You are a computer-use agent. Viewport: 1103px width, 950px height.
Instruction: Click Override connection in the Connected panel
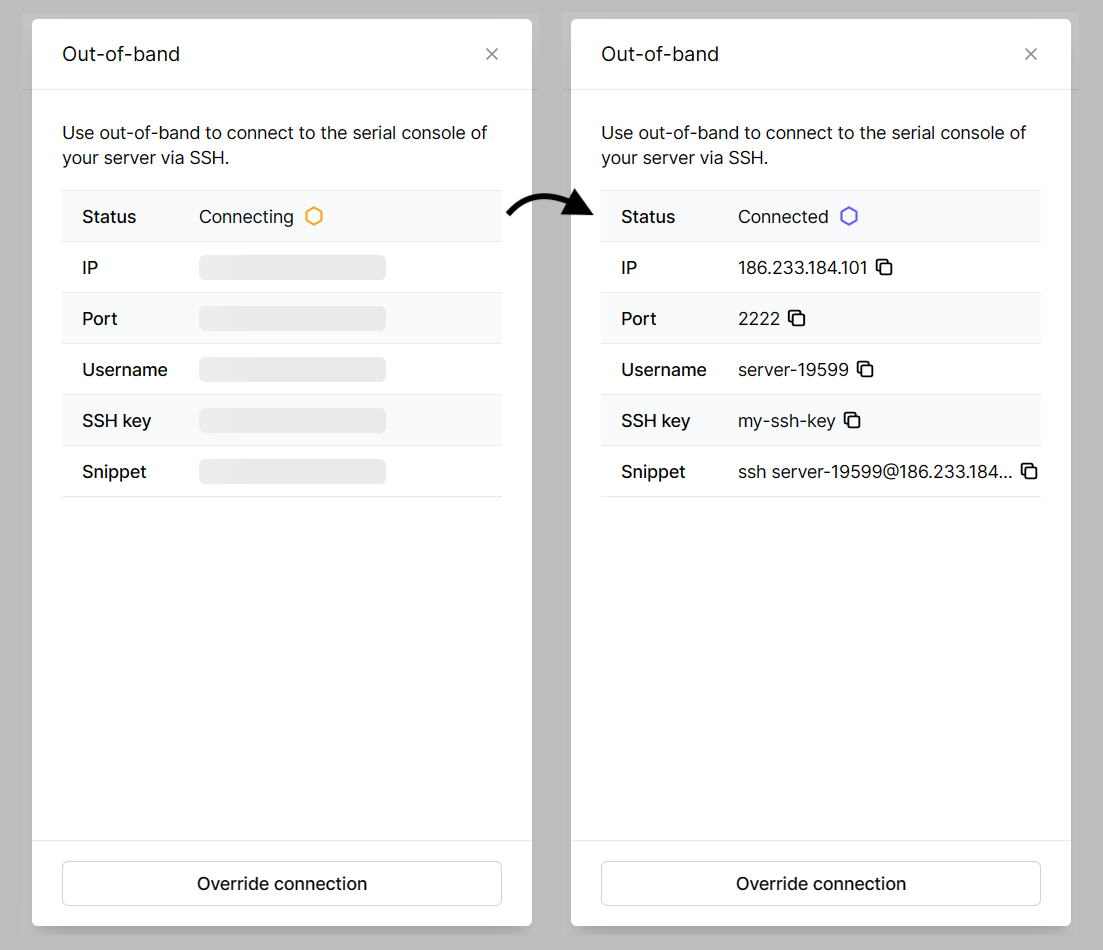pyautogui.click(x=820, y=883)
